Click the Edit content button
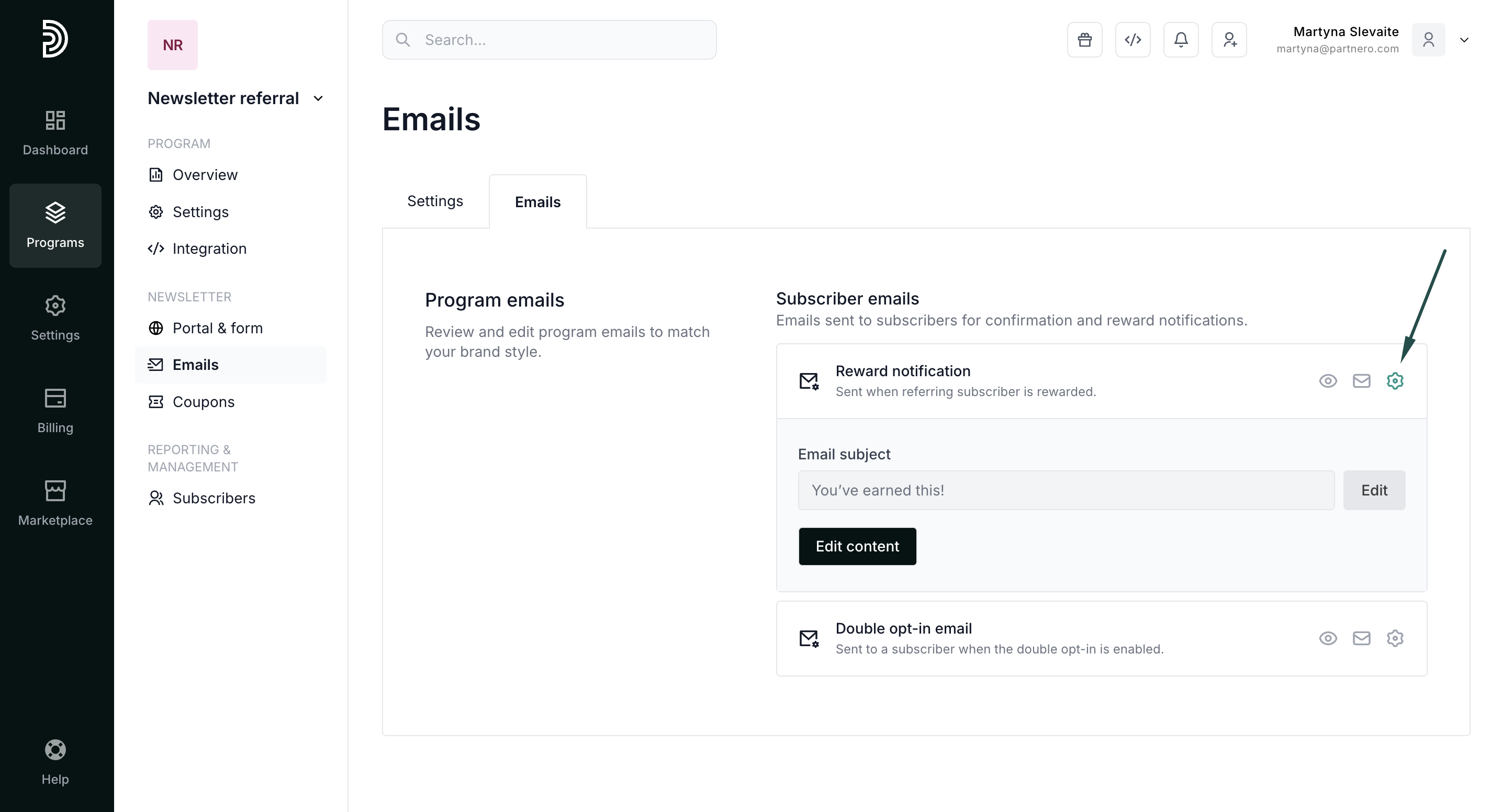This screenshot has height=812, width=1502. 857,546
